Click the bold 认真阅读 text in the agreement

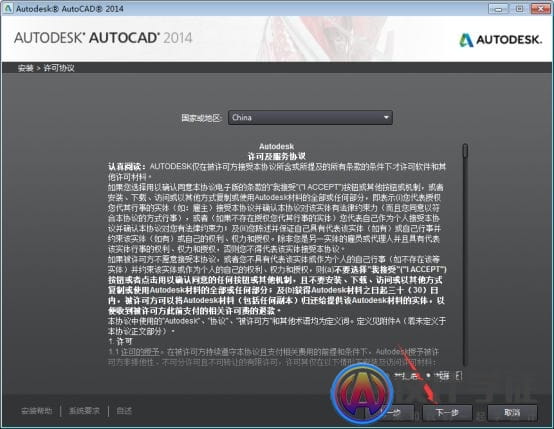(127, 166)
